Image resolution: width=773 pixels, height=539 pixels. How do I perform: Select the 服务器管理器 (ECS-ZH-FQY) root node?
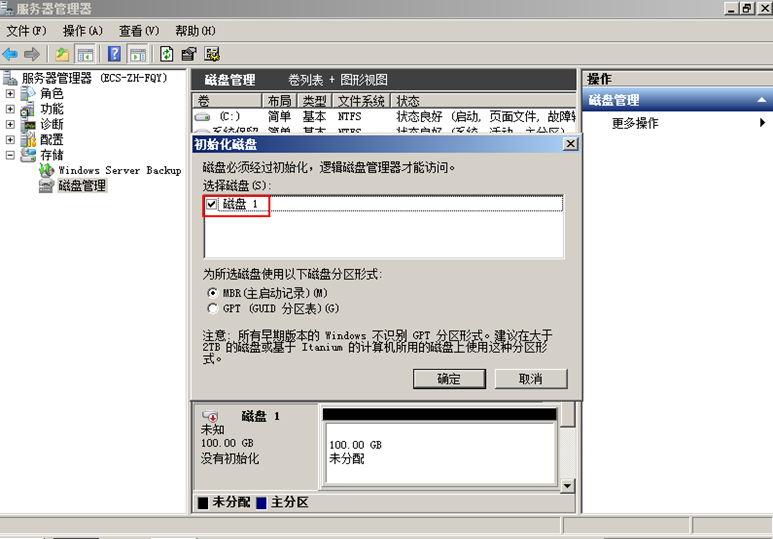(95, 78)
